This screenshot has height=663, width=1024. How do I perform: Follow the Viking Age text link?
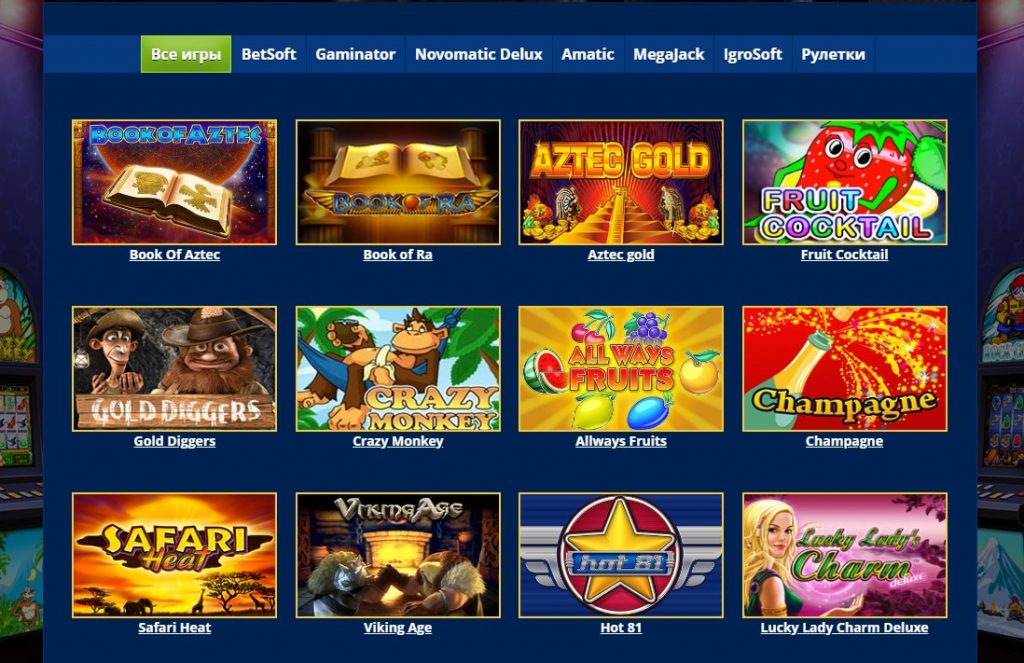click(398, 628)
